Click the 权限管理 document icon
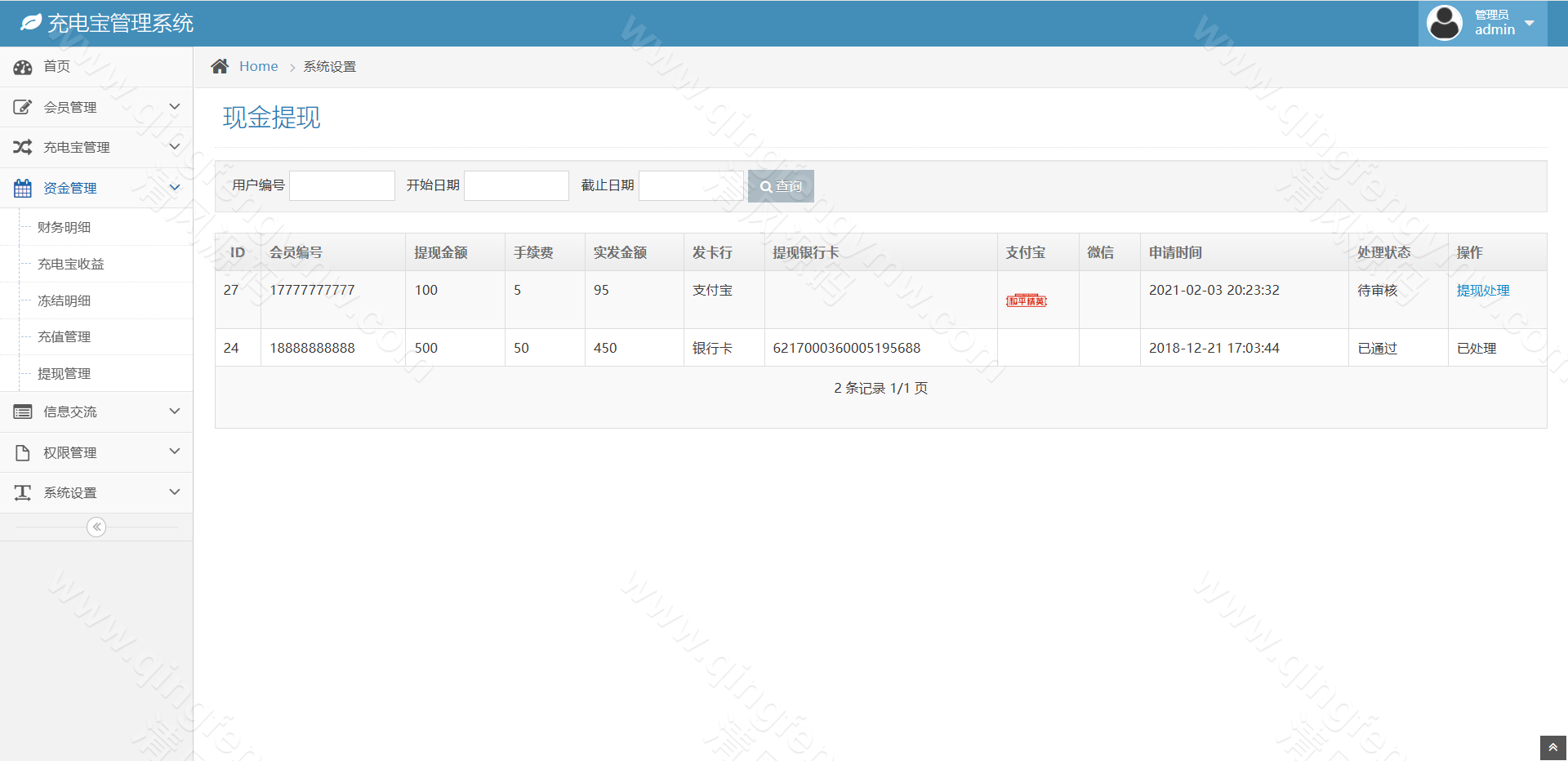 point(22,452)
